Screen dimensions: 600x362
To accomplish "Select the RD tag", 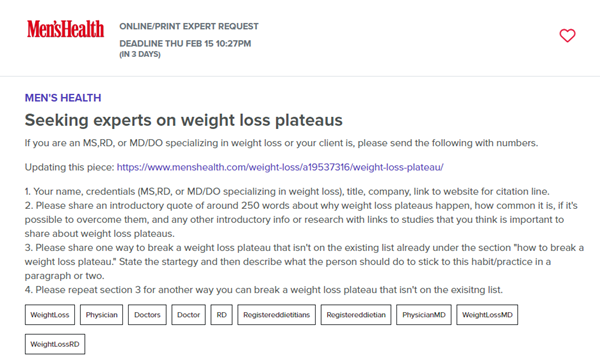I will point(222,315).
